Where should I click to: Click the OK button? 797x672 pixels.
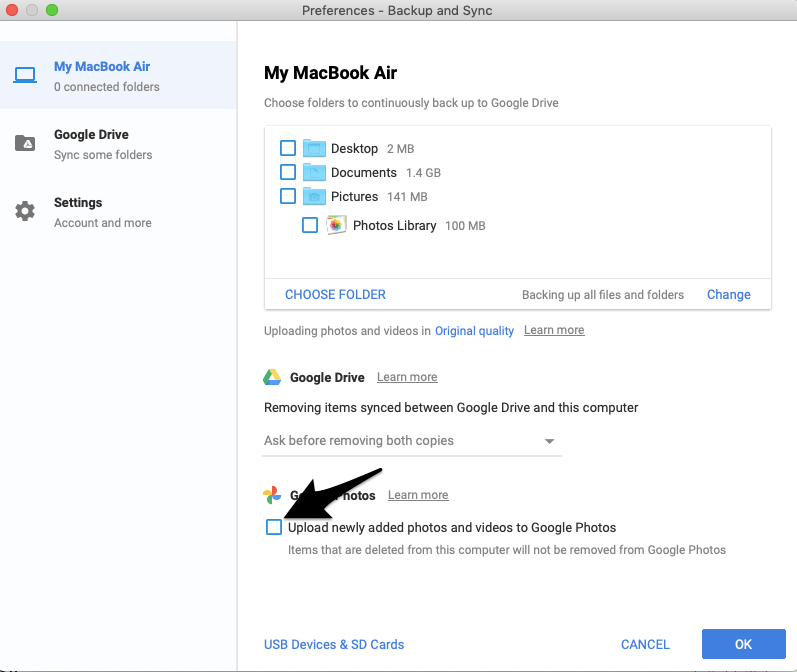tap(744, 644)
